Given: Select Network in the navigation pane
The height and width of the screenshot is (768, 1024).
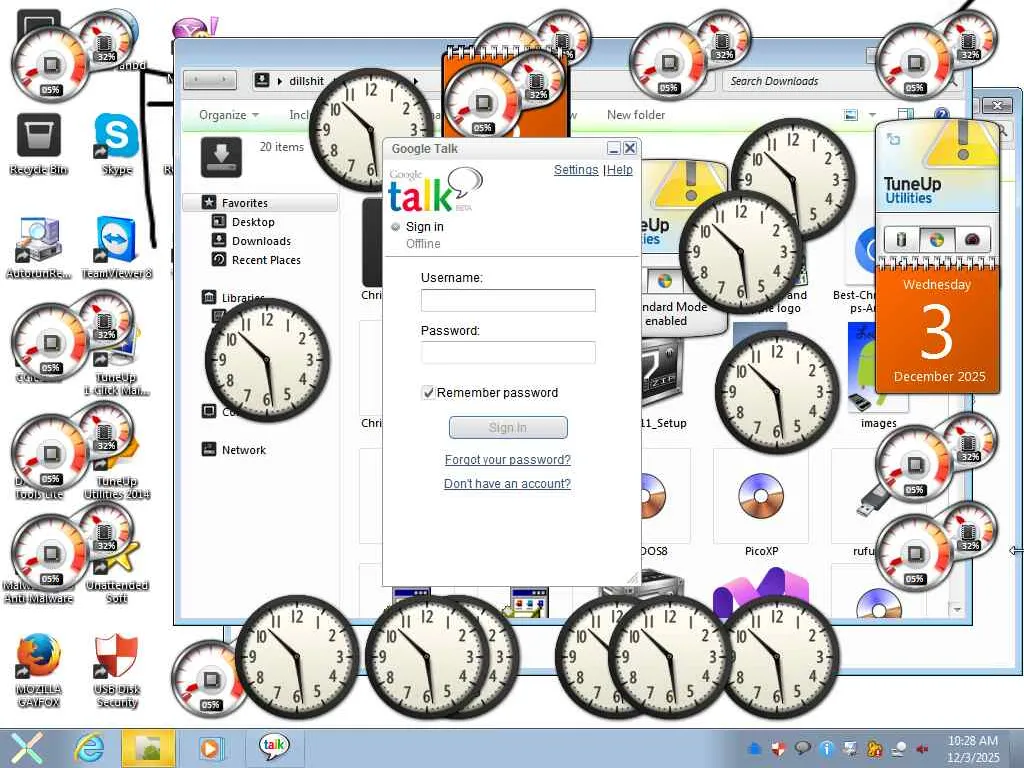Looking at the screenshot, I should click(243, 450).
